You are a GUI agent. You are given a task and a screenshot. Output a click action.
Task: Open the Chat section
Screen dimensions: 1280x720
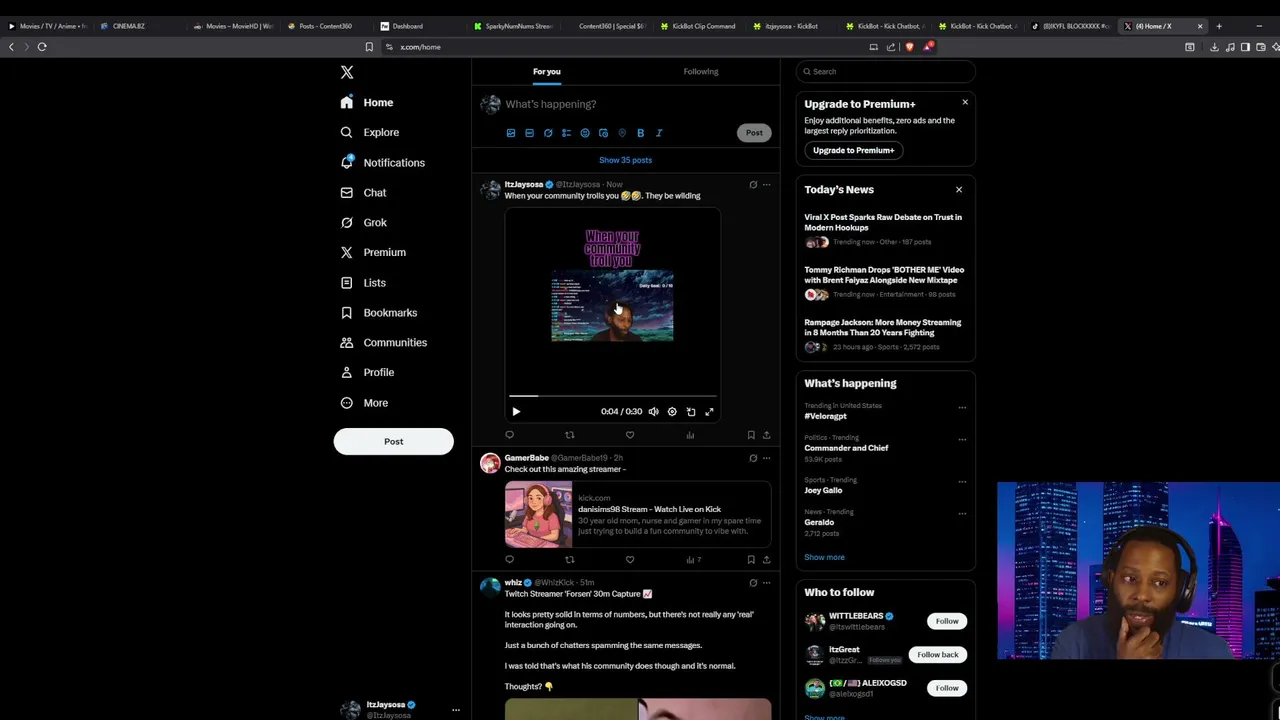[363, 192]
